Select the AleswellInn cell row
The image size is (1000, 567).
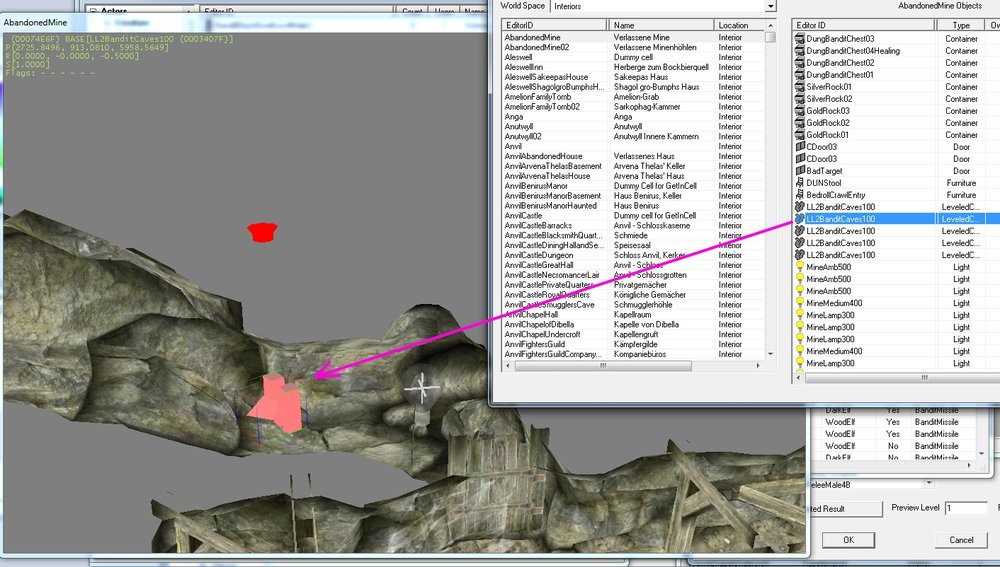pos(633,68)
